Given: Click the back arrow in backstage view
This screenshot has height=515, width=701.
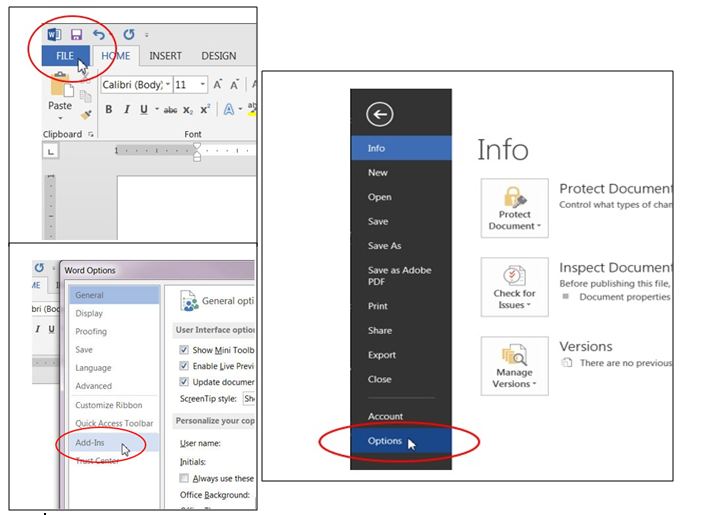Looking at the screenshot, I should [380, 114].
